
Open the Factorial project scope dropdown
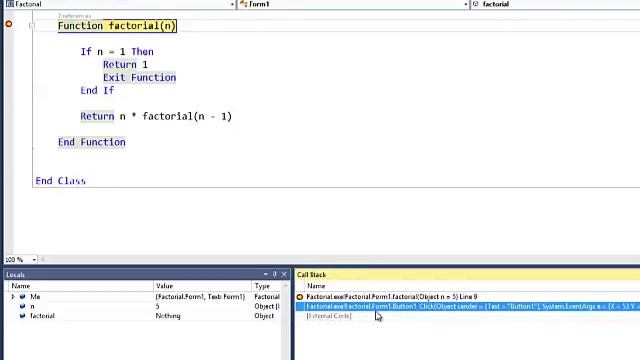(x=232, y=4)
